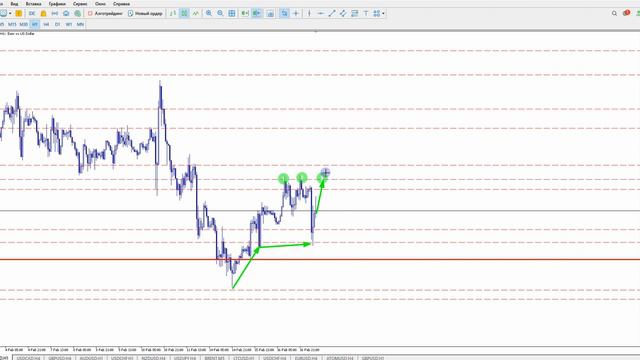Switch chart to Line Chart type

[196, 13]
